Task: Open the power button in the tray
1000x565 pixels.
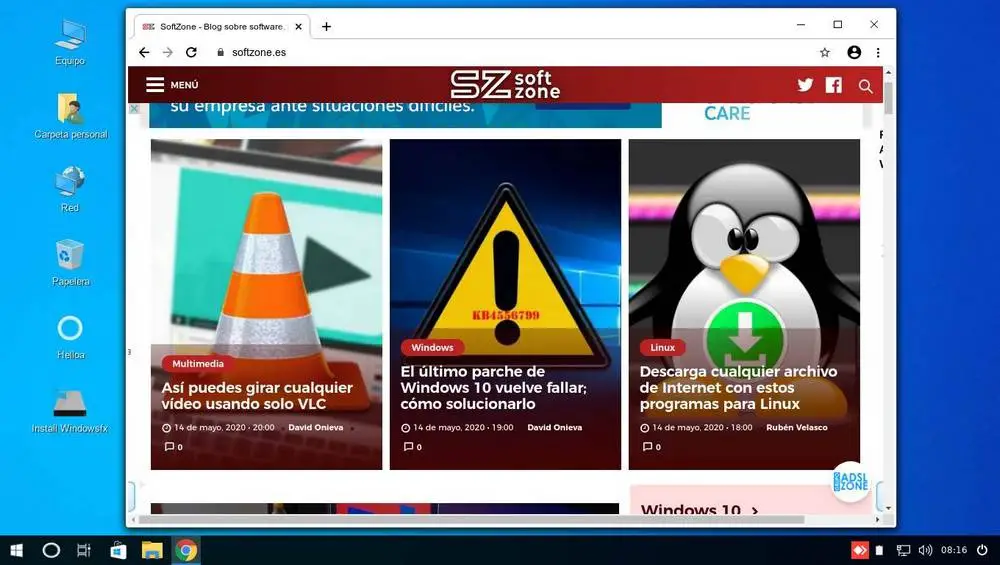Action: tap(982, 550)
